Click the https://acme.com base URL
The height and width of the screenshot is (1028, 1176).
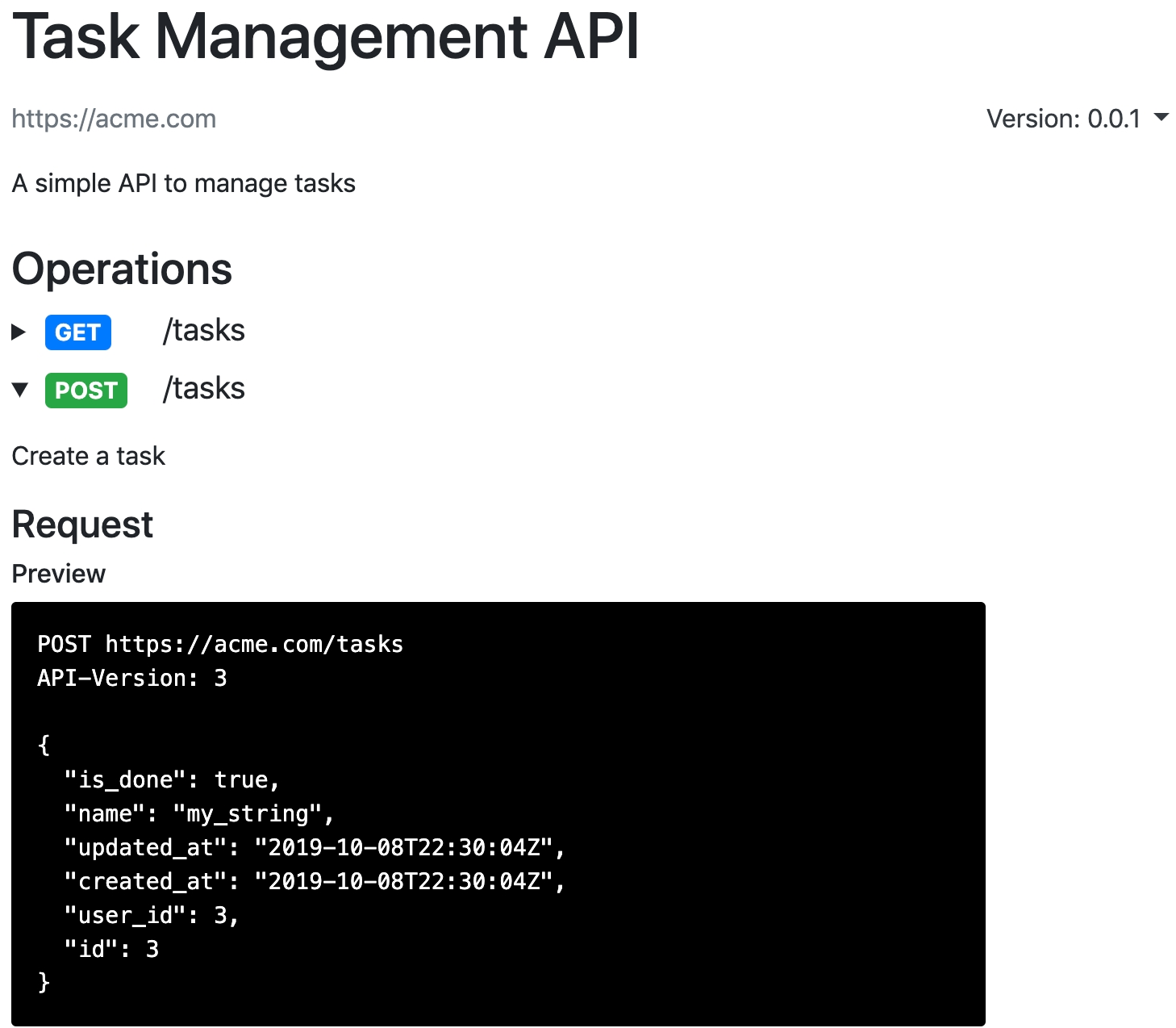[114, 119]
